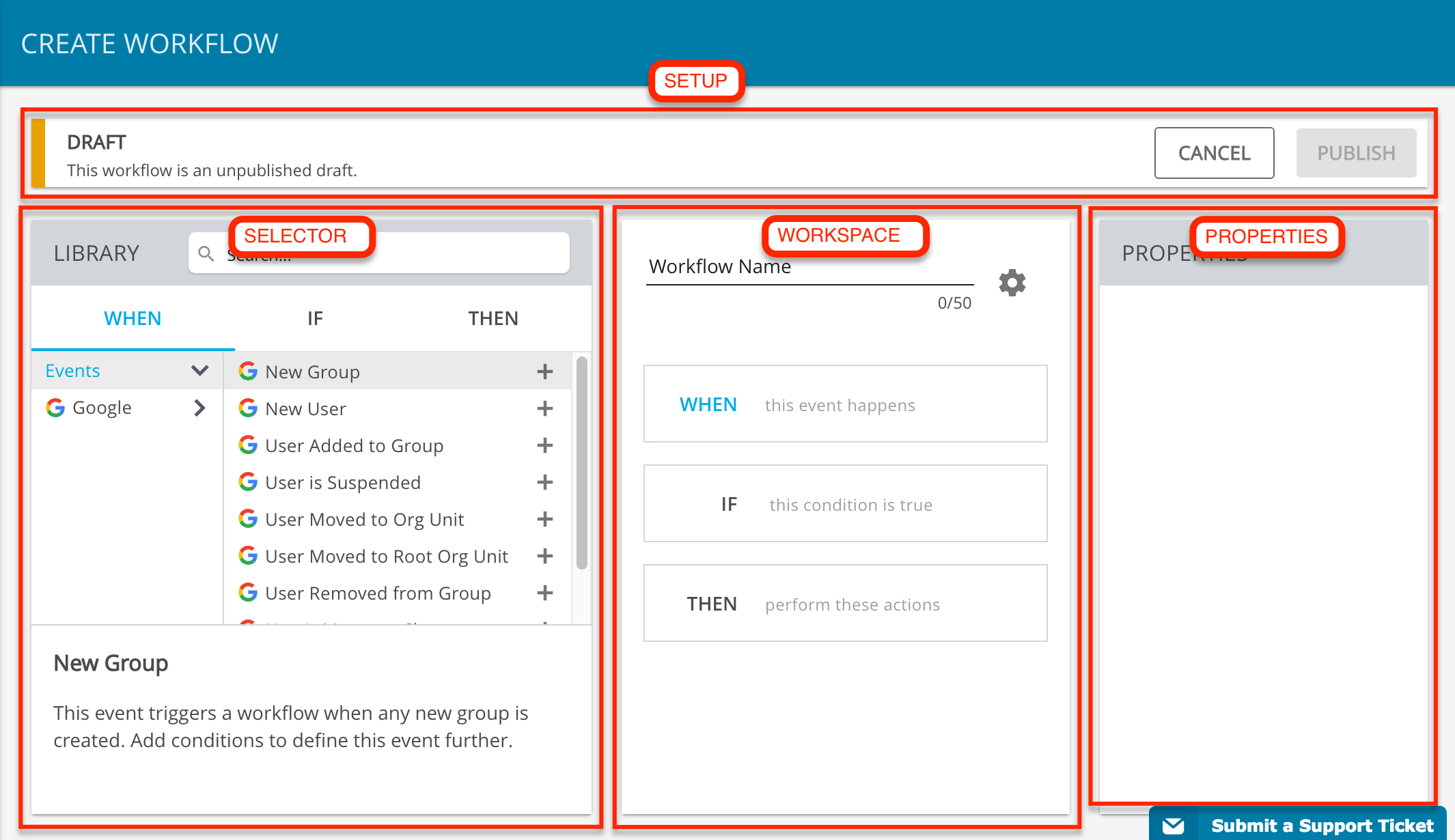This screenshot has width=1455, height=840.
Task: Click the 'Events' category label
Action: pyautogui.click(x=72, y=370)
